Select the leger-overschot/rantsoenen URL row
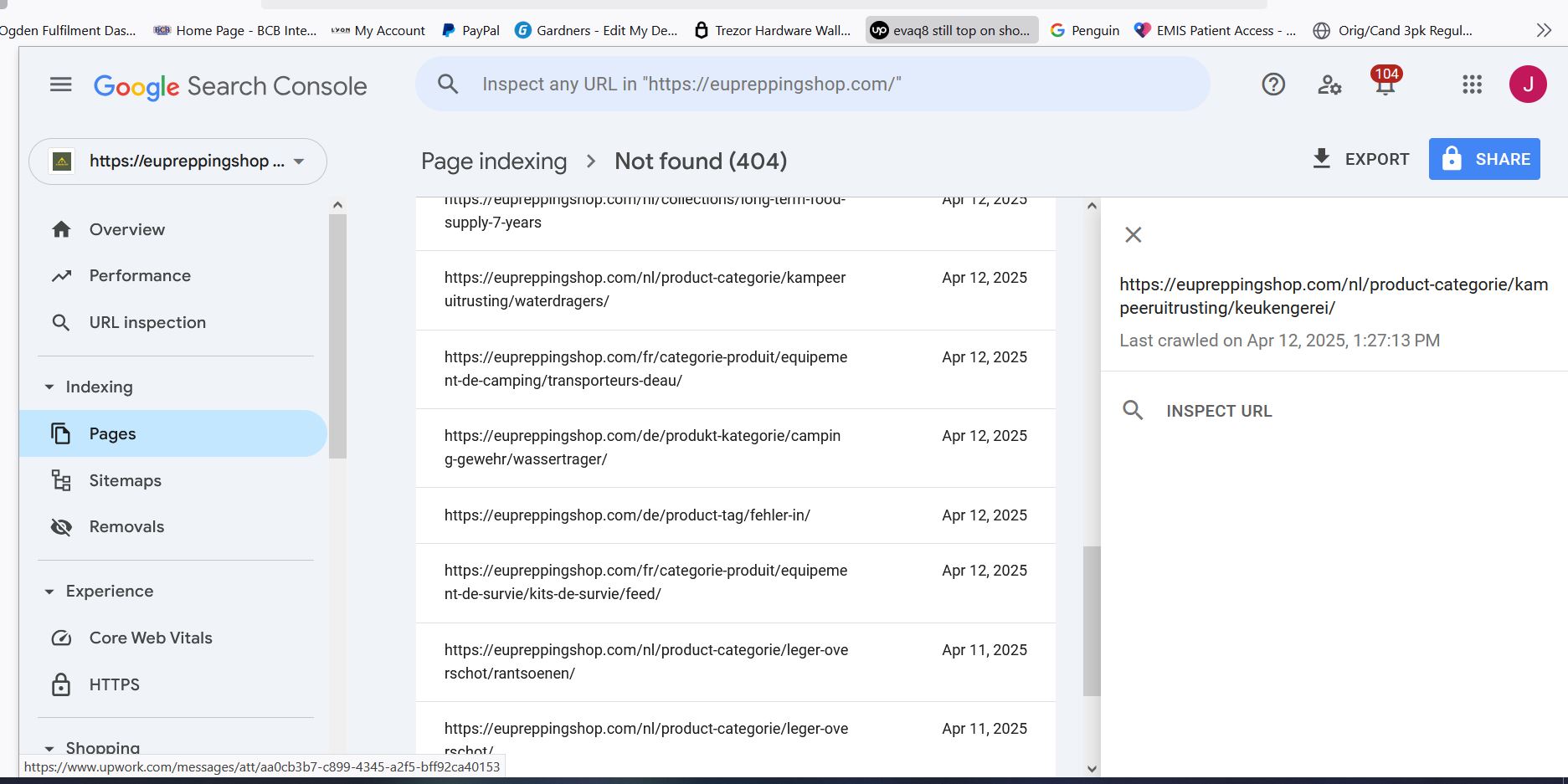 (736, 662)
